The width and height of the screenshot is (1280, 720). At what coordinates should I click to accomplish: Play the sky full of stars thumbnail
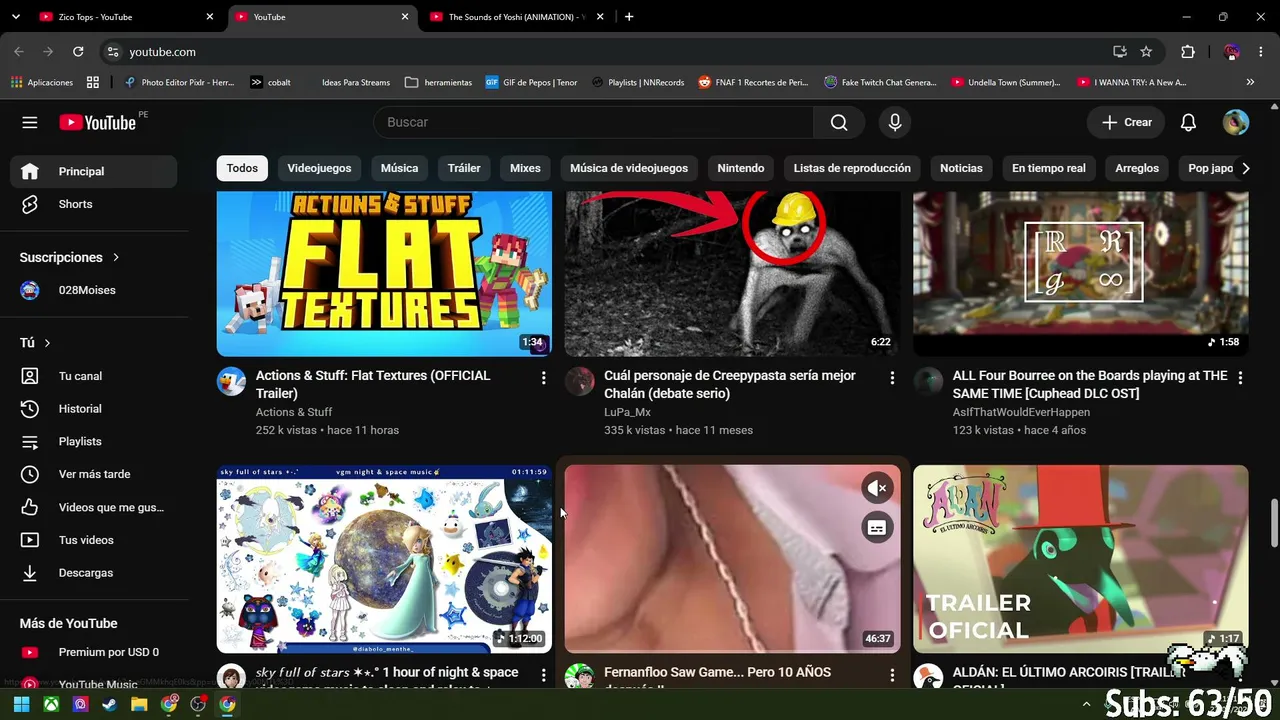(x=384, y=559)
